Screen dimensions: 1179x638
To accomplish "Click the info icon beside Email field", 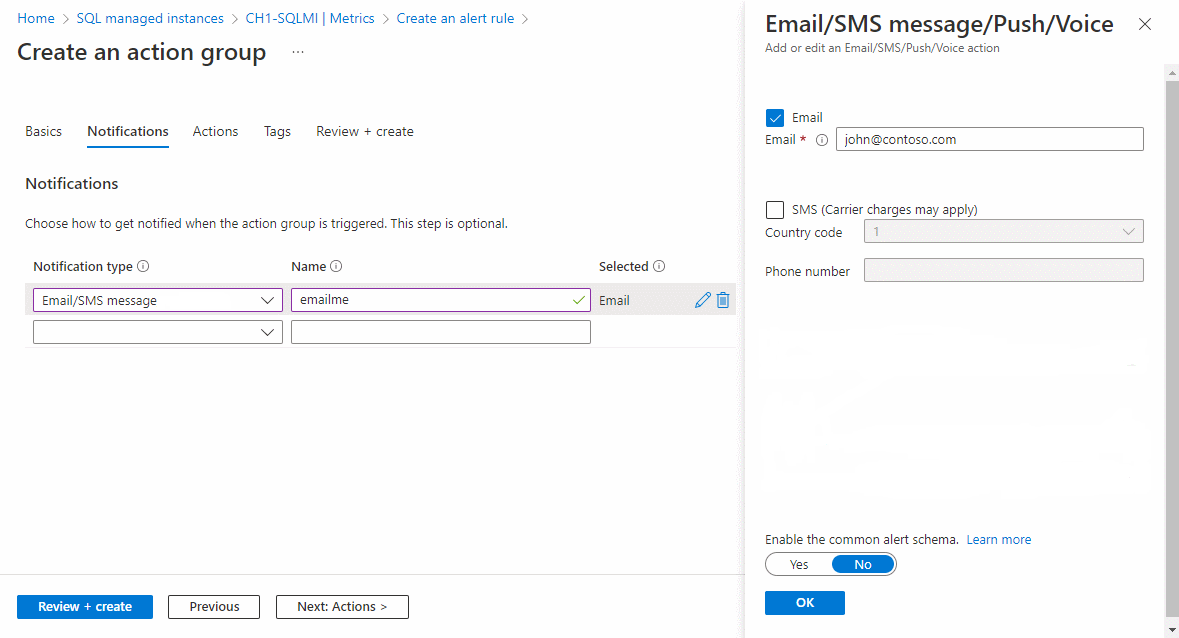I will tap(822, 140).
